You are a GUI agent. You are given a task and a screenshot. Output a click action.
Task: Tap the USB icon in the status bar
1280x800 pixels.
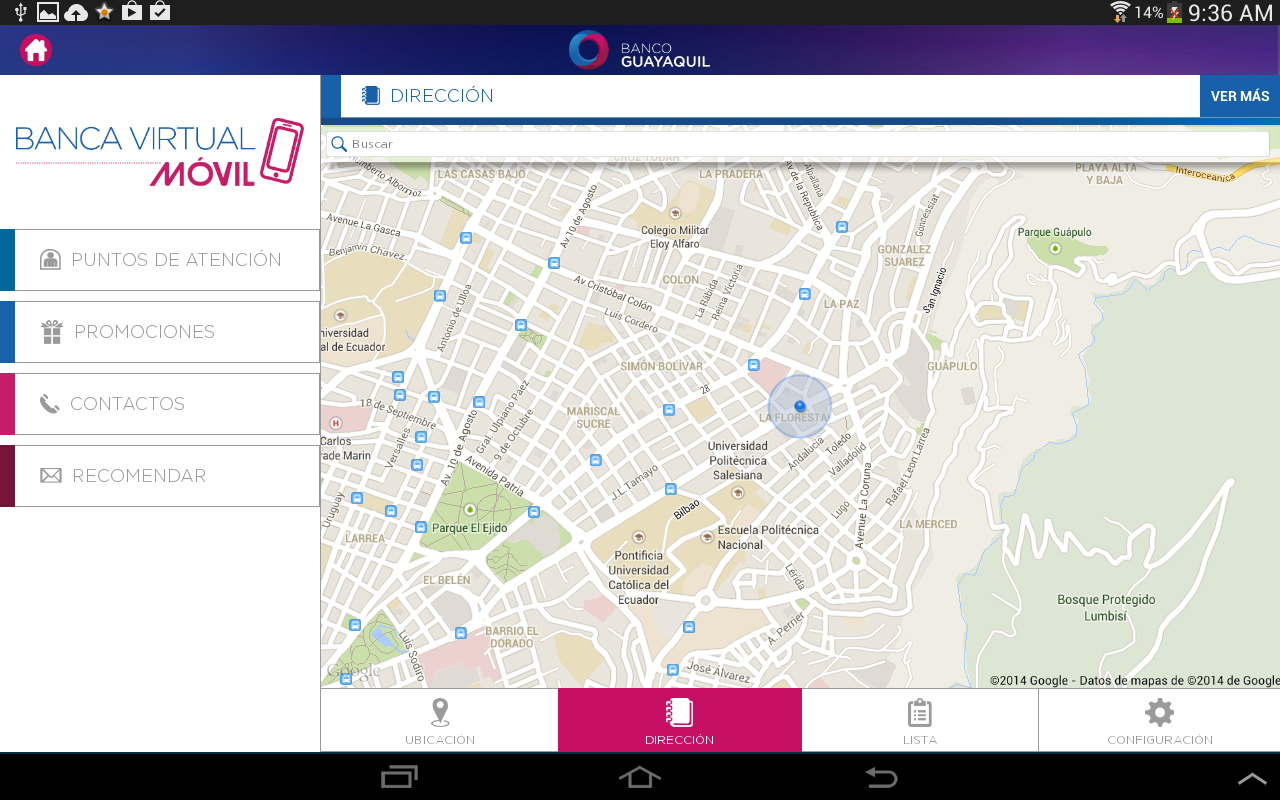pyautogui.click(x=21, y=12)
